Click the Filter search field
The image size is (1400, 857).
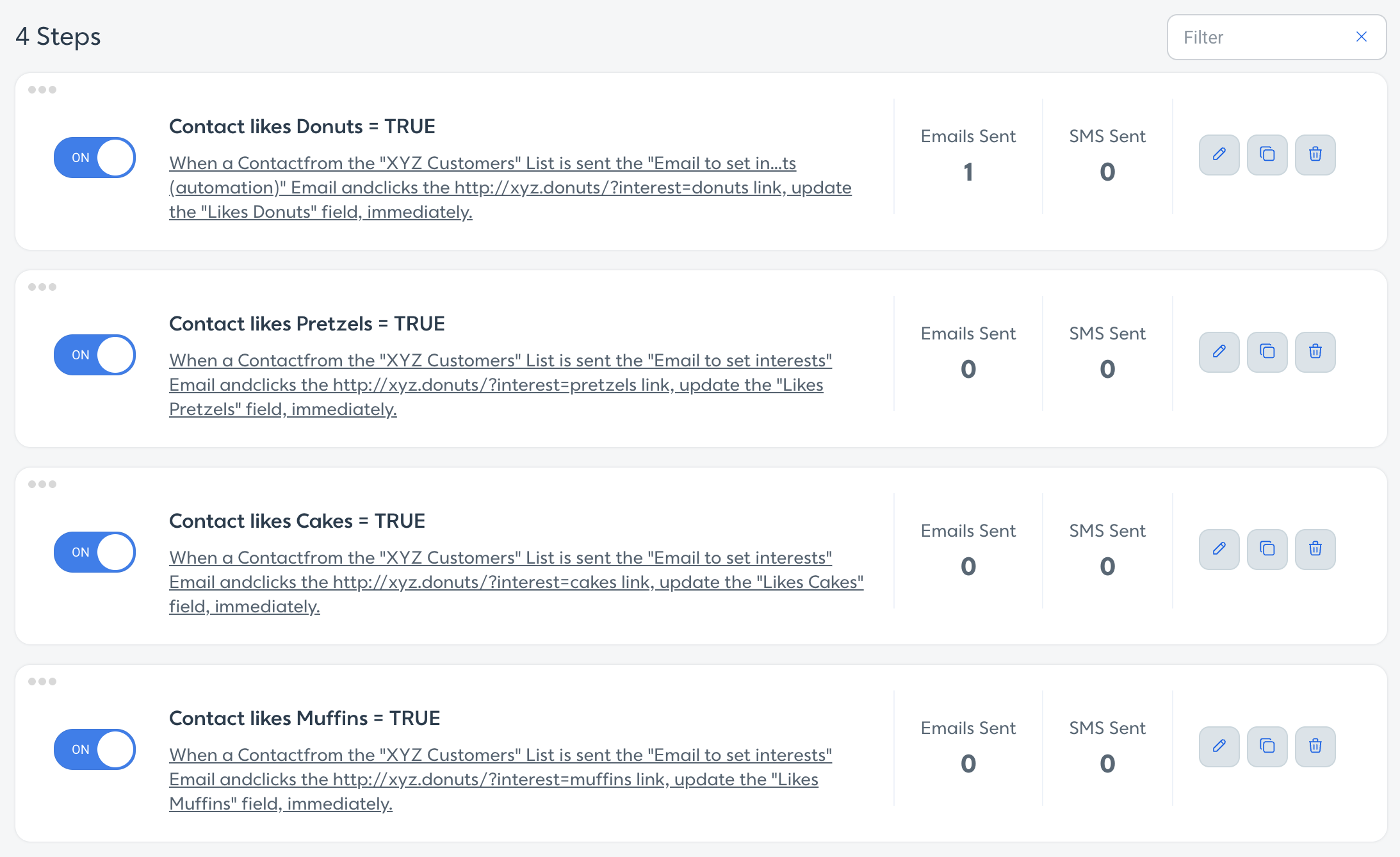click(1264, 37)
